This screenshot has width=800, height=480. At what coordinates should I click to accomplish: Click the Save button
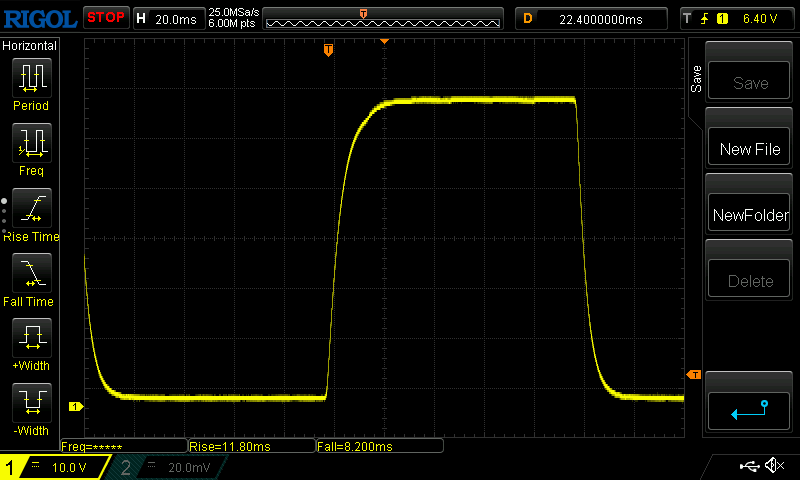[749, 81]
